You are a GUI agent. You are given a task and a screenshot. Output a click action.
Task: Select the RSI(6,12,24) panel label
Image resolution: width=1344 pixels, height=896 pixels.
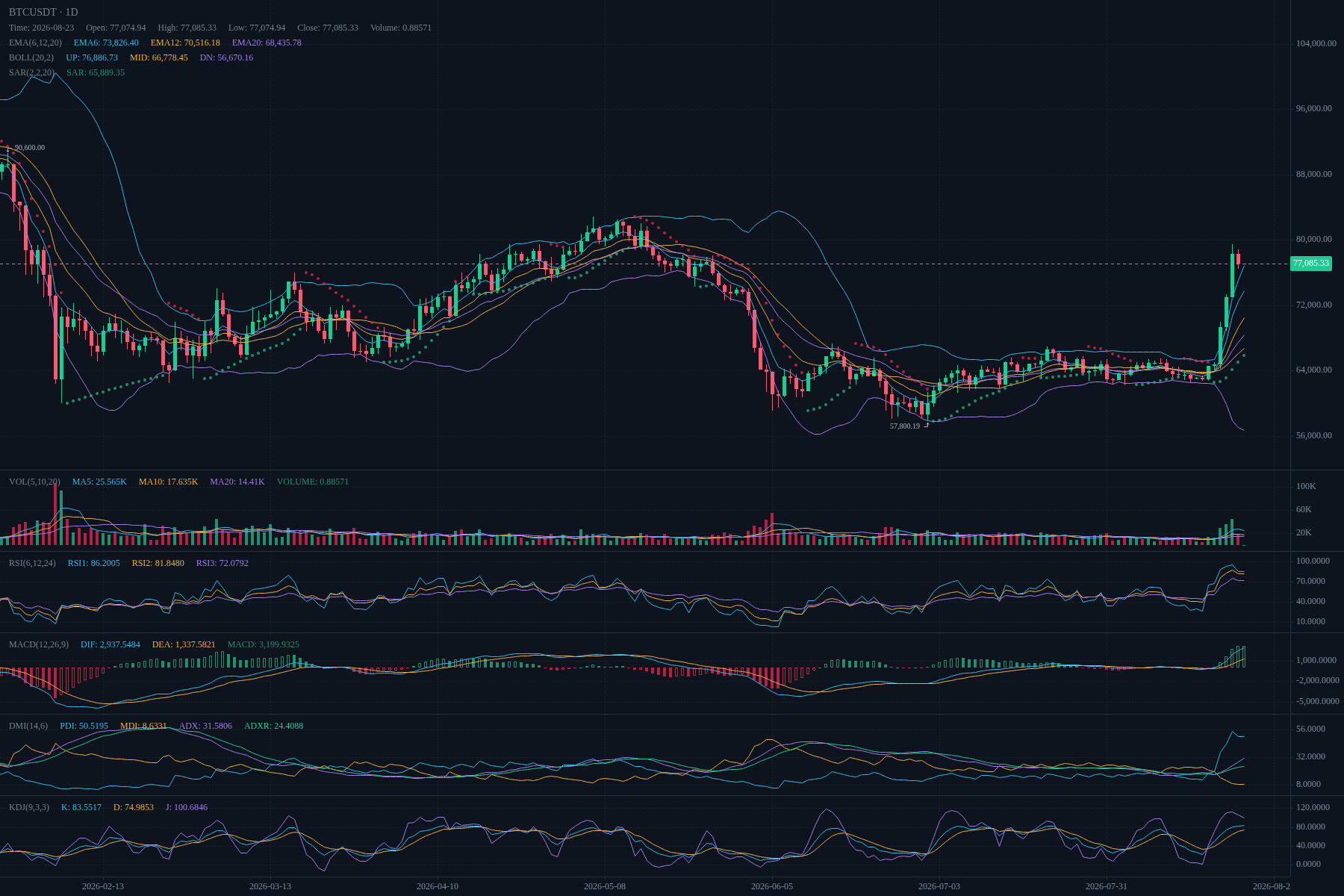click(x=32, y=563)
